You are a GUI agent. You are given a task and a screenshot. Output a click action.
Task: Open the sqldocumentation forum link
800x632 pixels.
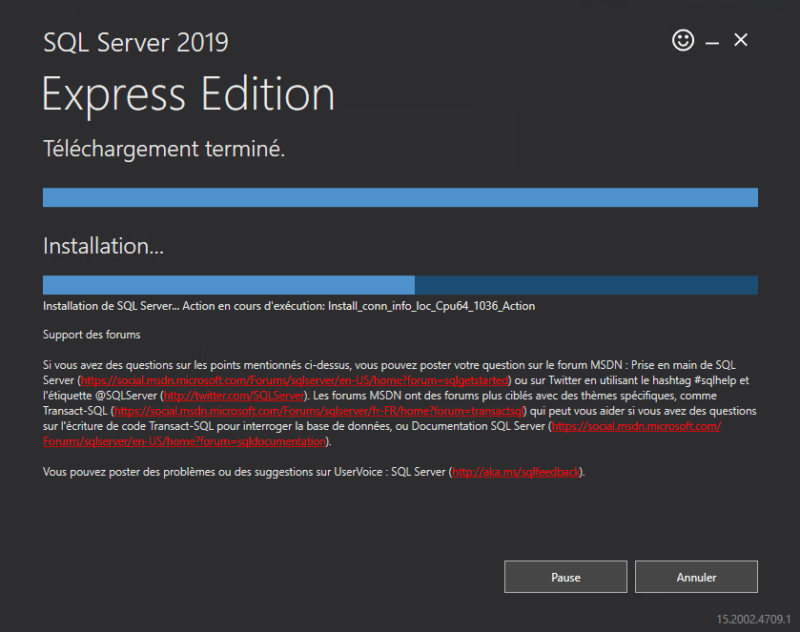click(x=636, y=426)
